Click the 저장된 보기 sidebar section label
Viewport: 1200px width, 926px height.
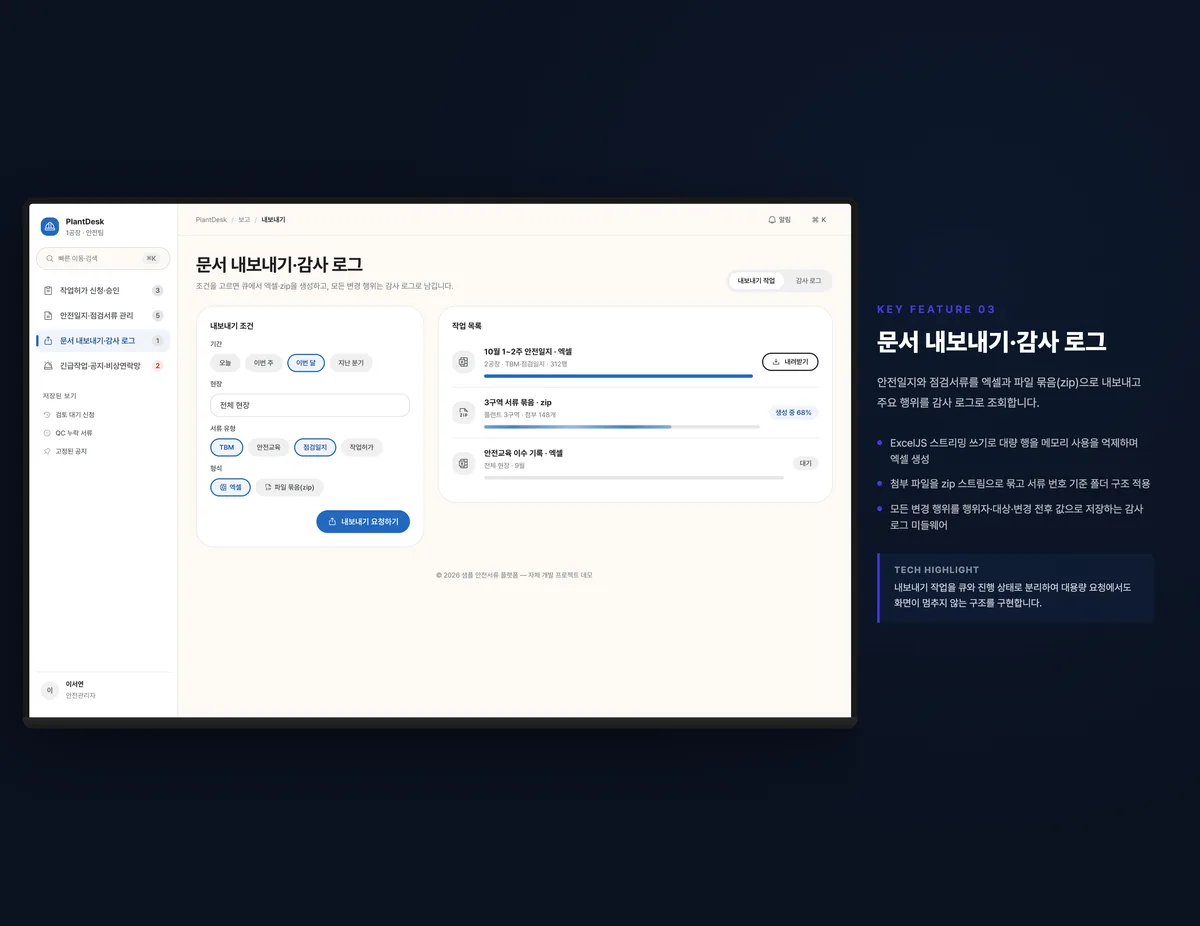click(x=60, y=396)
